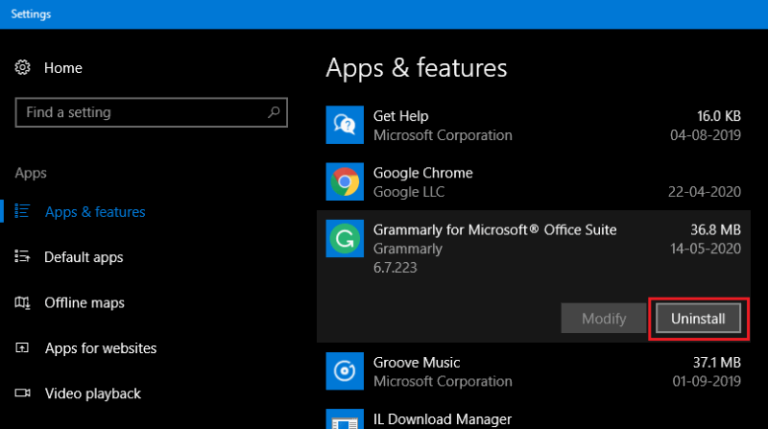Click the greyed Modify button
768x429 pixels.
604,318
